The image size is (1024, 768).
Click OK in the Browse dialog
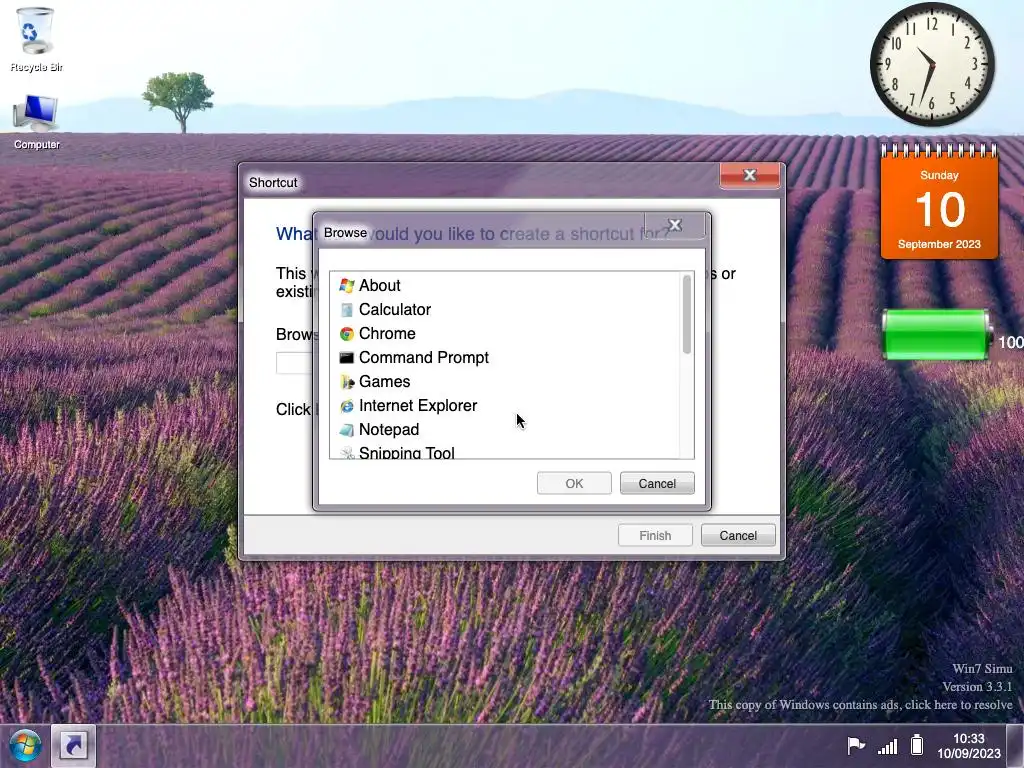coord(574,483)
